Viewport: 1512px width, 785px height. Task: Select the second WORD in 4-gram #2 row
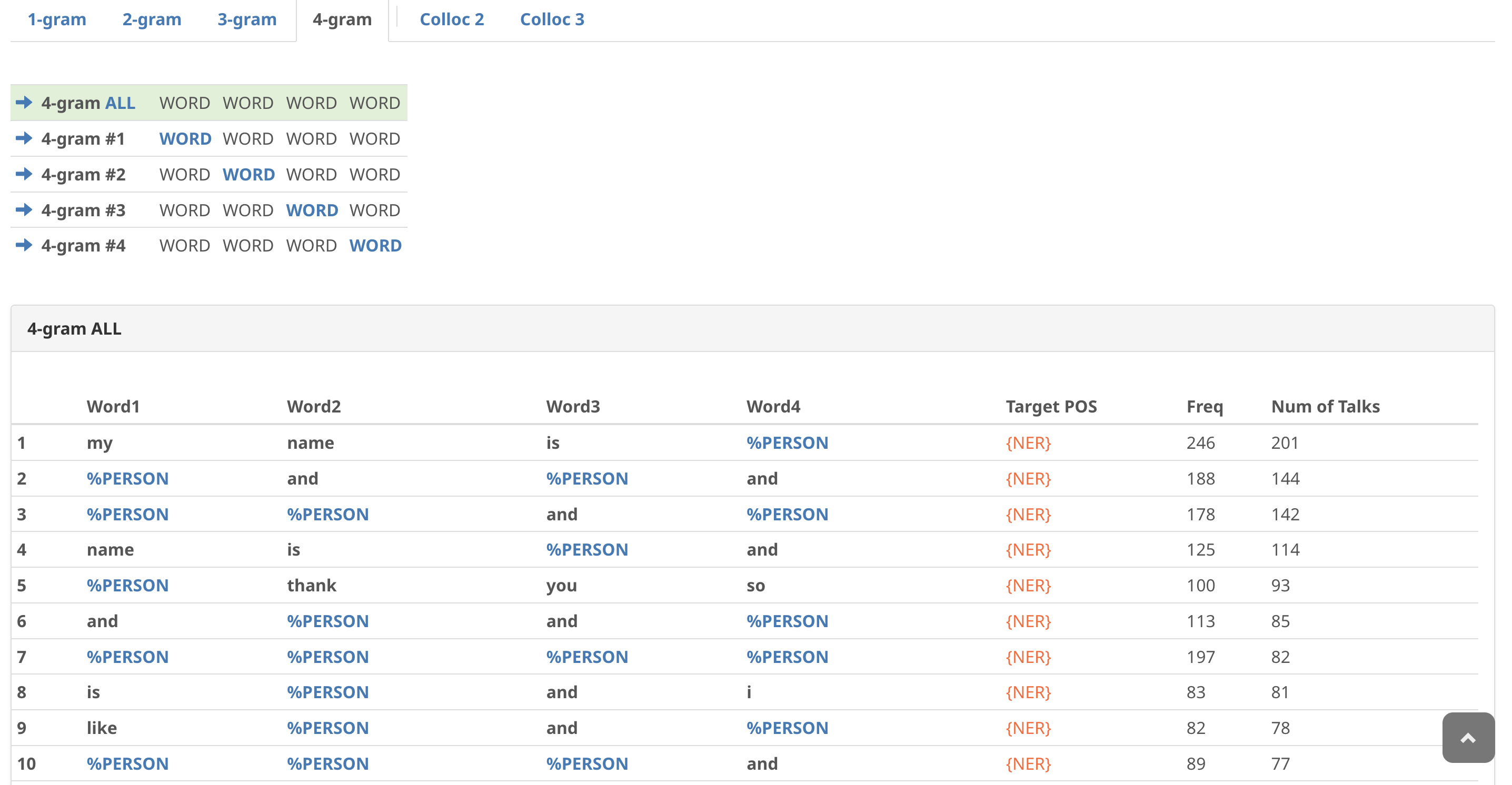pyautogui.click(x=249, y=174)
